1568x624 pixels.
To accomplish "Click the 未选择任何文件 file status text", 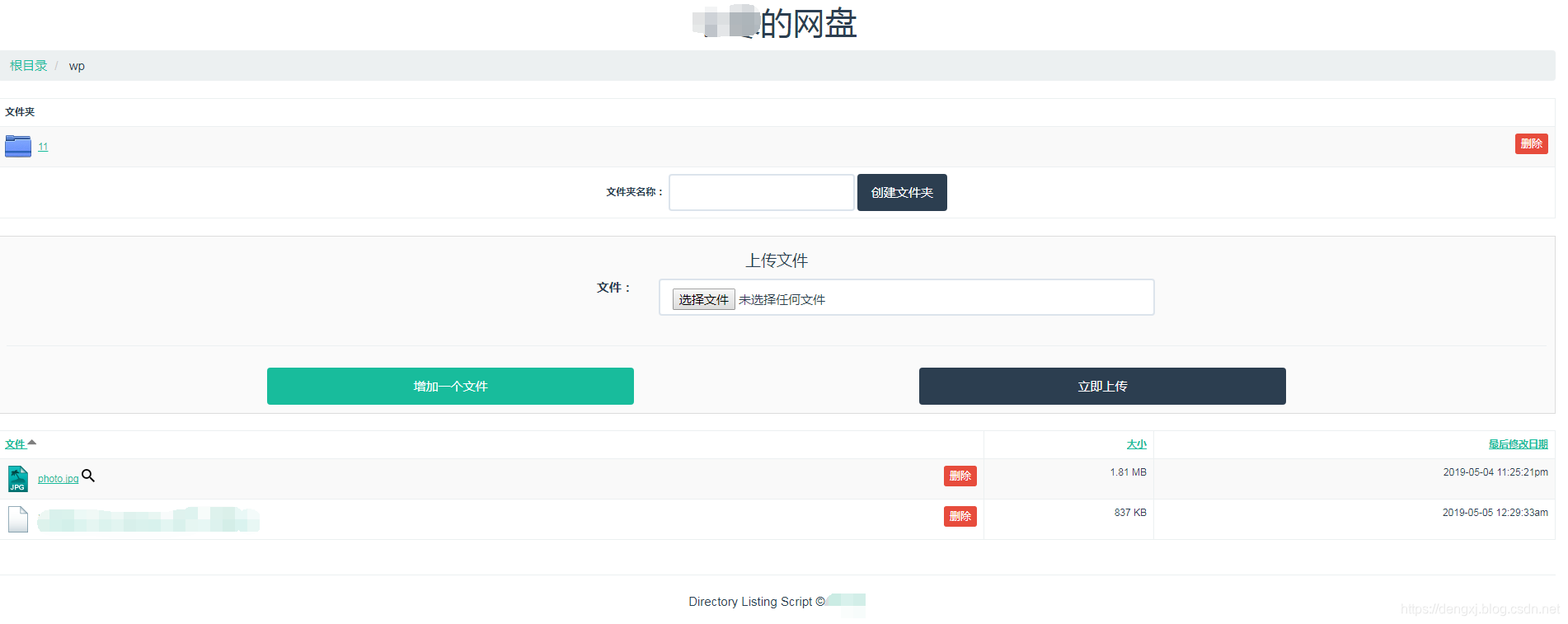I will tap(782, 300).
